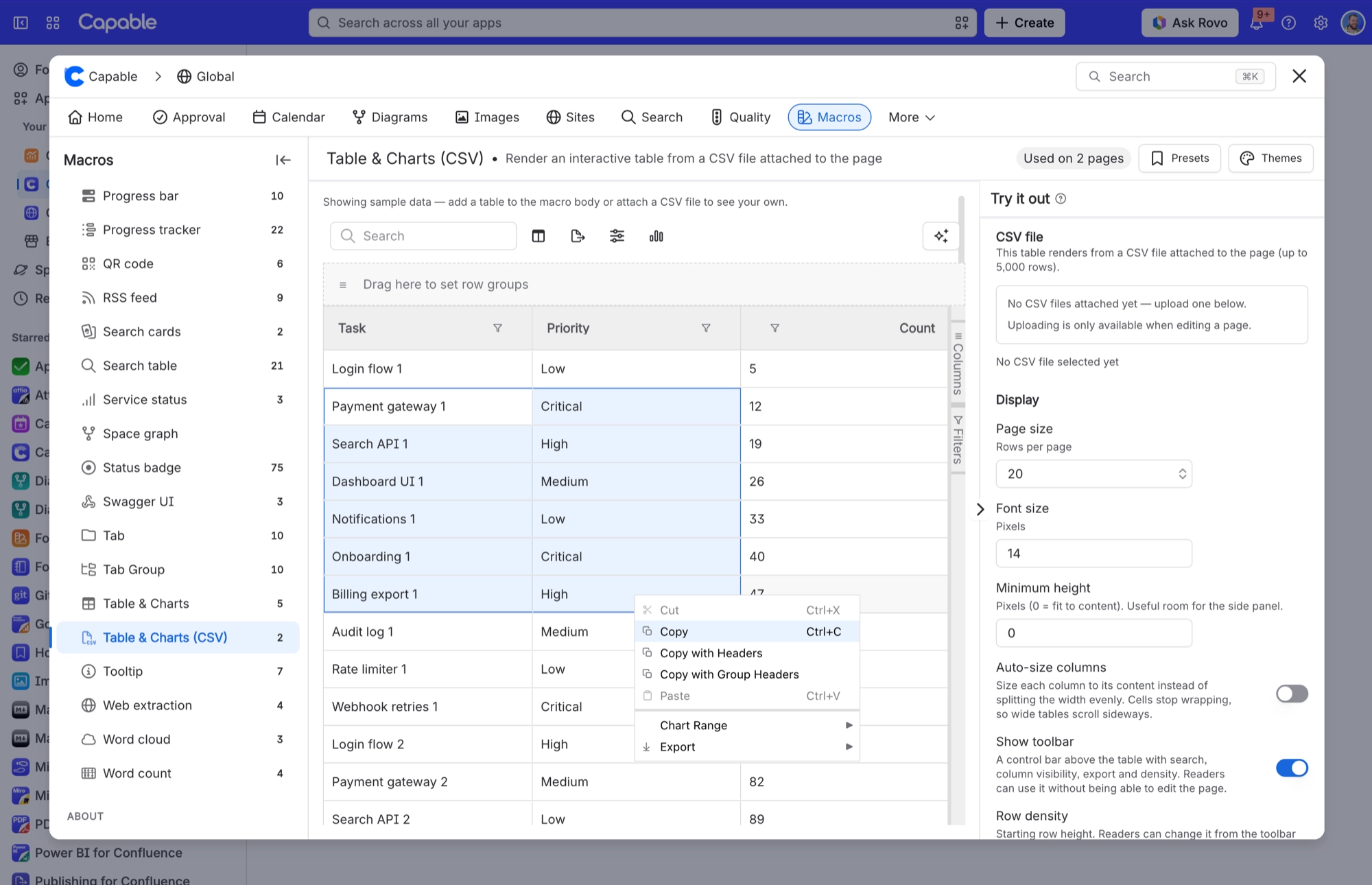Click the Try it out help icon
Image resolution: width=1372 pixels, height=885 pixels.
[1061, 199]
